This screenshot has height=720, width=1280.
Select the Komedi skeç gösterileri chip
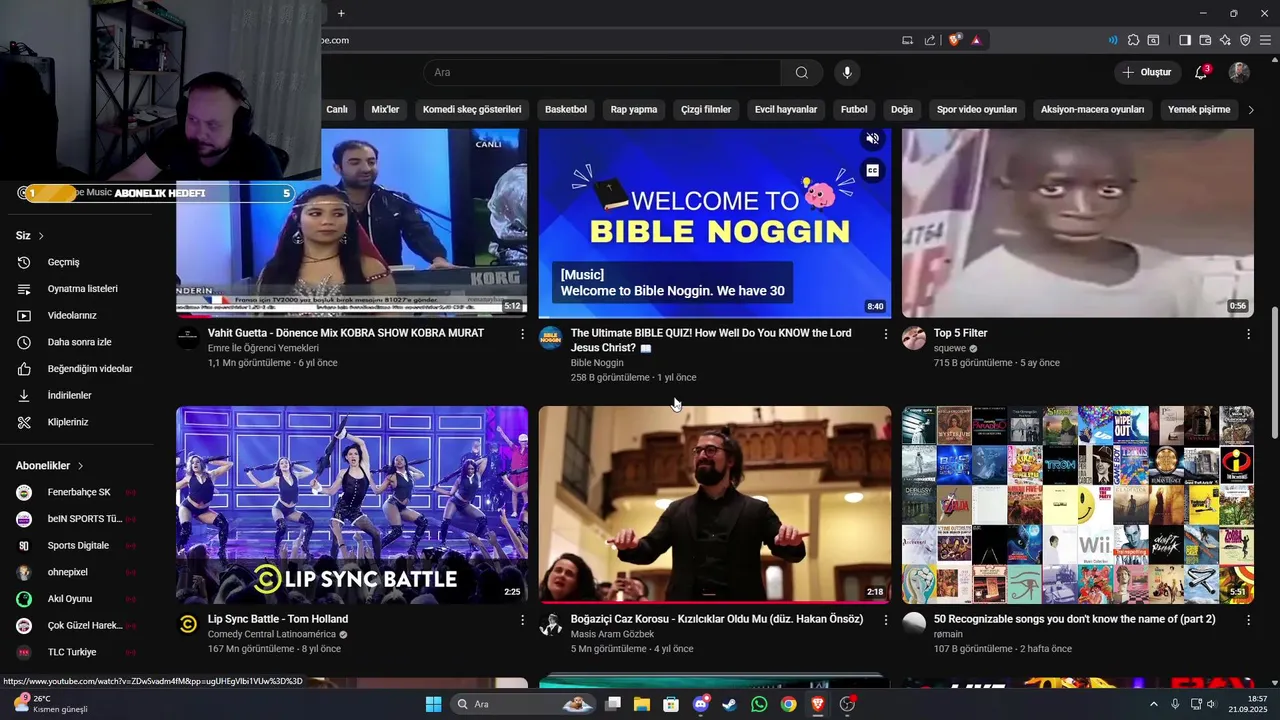click(x=472, y=109)
